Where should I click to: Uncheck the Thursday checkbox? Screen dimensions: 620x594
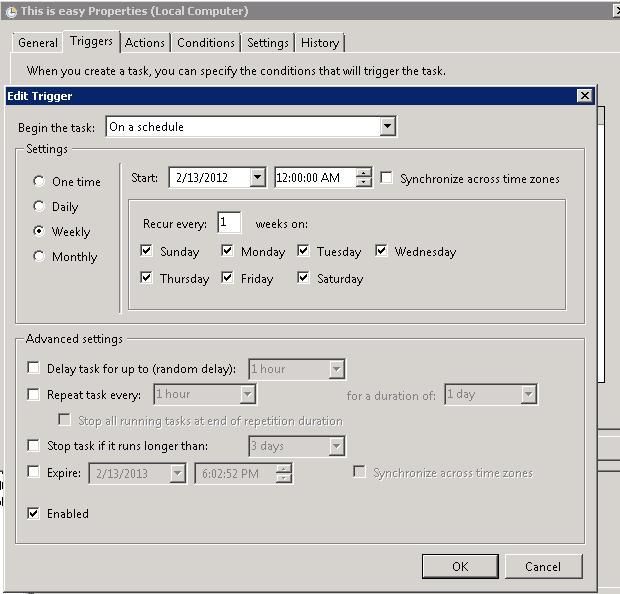(x=146, y=278)
